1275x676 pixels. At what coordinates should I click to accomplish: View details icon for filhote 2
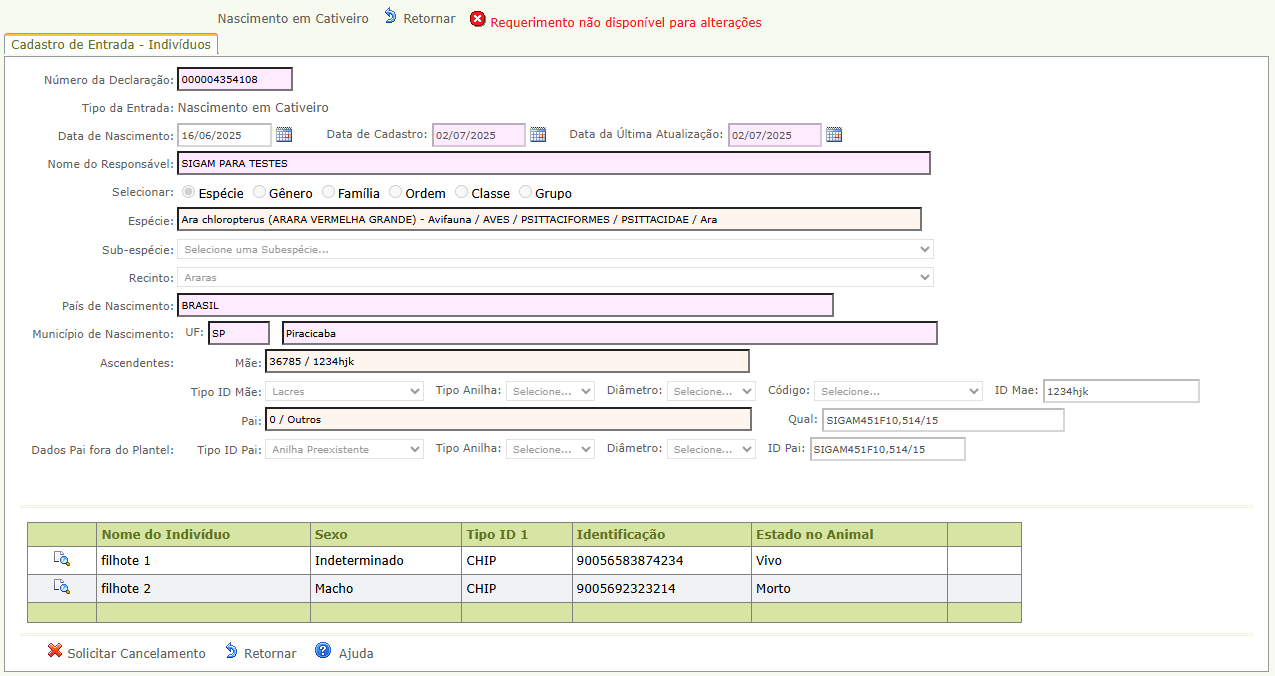(x=62, y=588)
